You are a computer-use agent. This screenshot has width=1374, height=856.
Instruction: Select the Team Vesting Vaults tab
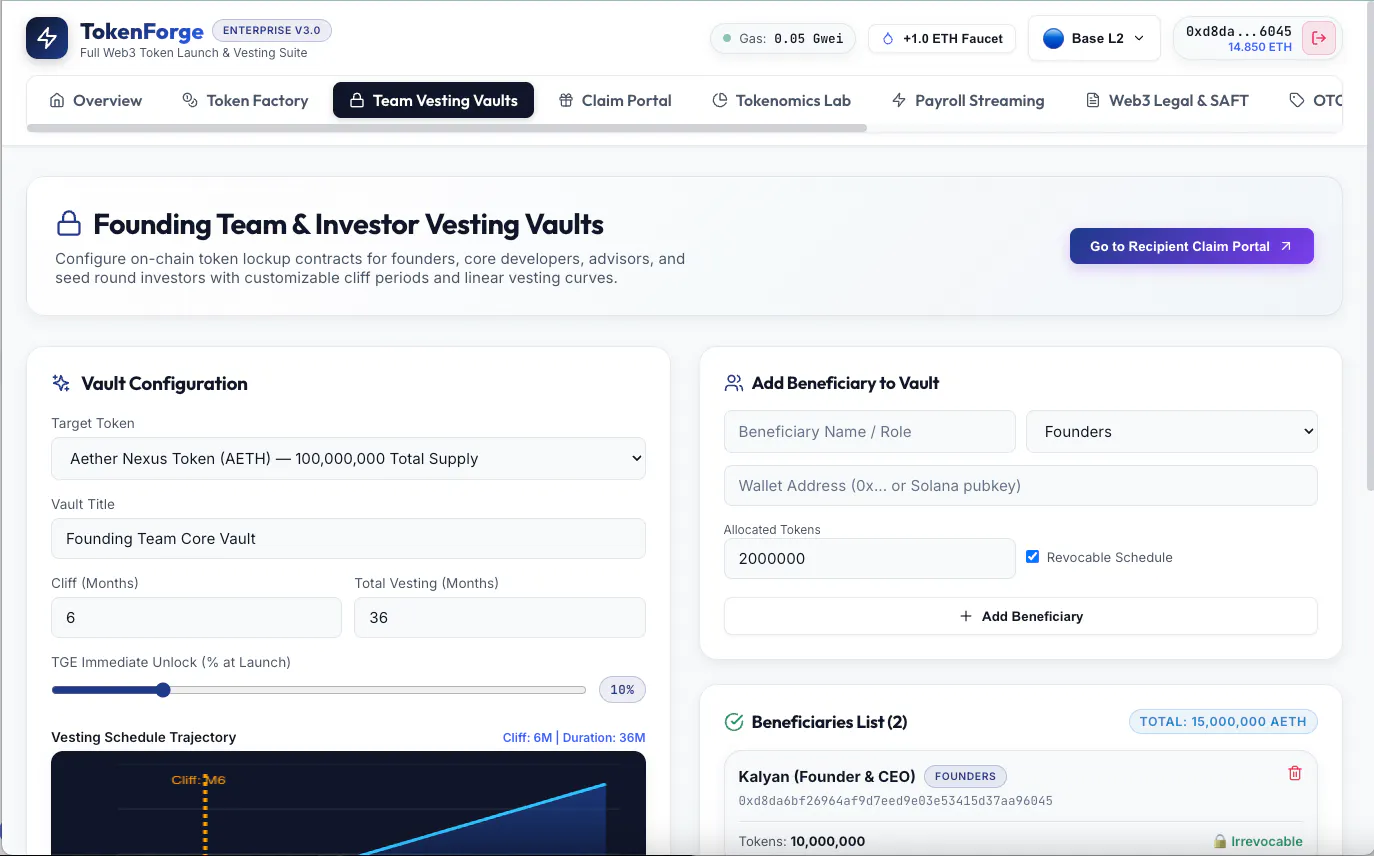(x=433, y=100)
